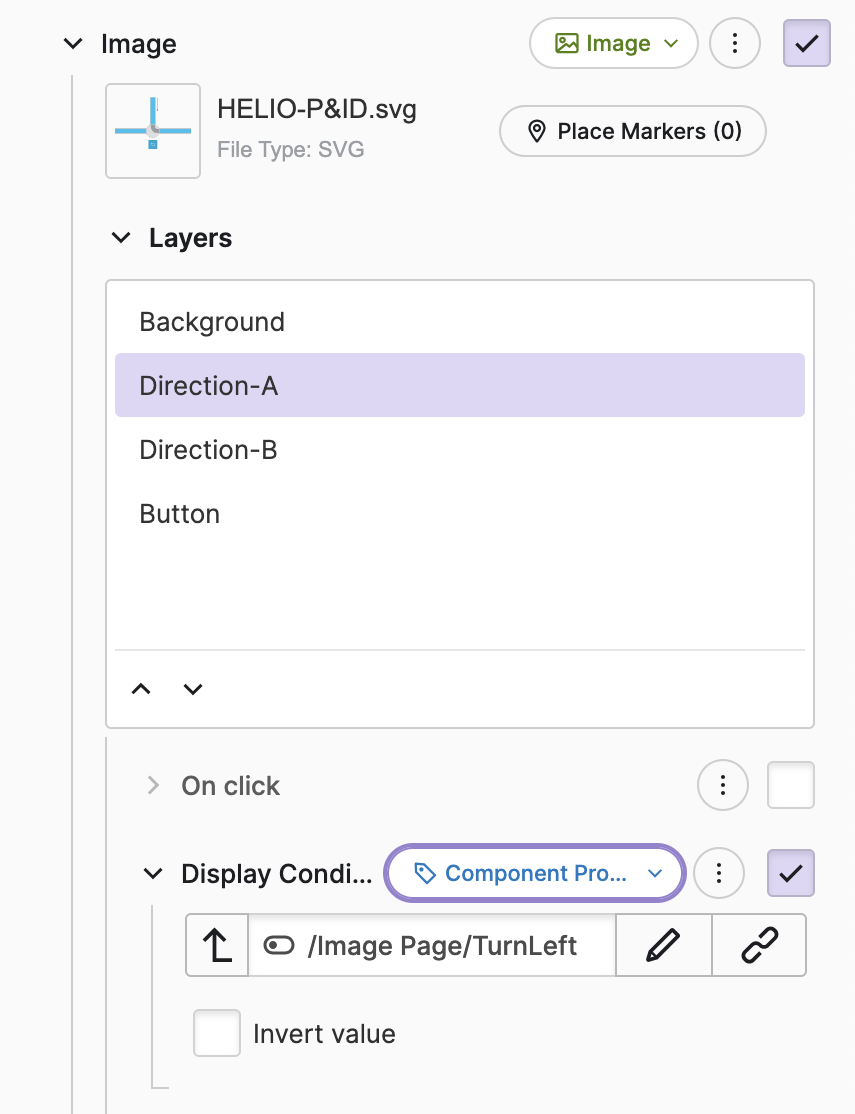Select the Direction-B layer
Image resolution: width=855 pixels, height=1114 pixels.
coord(208,450)
